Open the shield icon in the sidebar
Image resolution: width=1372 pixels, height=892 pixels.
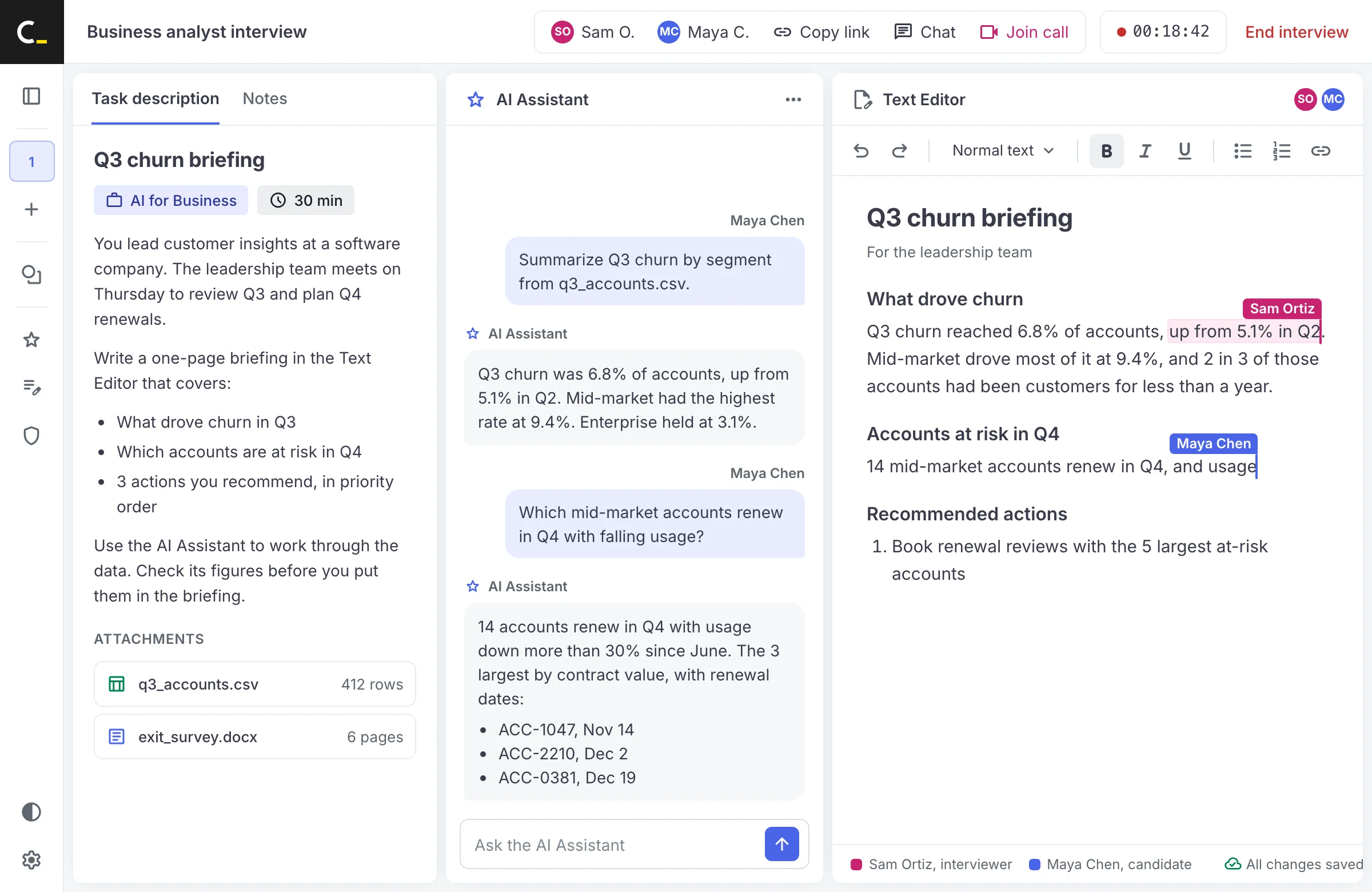pos(31,436)
